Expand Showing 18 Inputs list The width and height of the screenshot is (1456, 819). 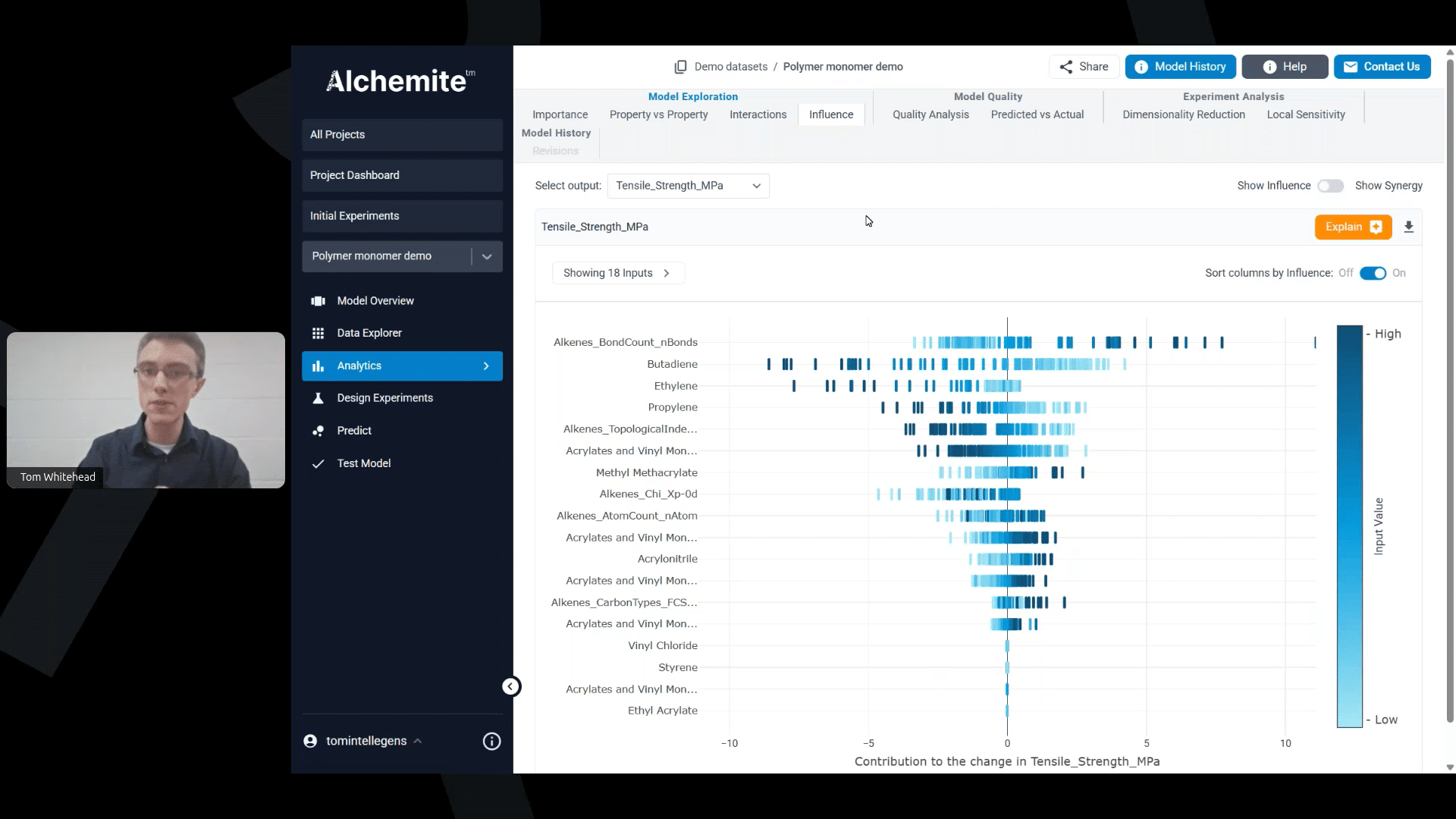point(617,273)
